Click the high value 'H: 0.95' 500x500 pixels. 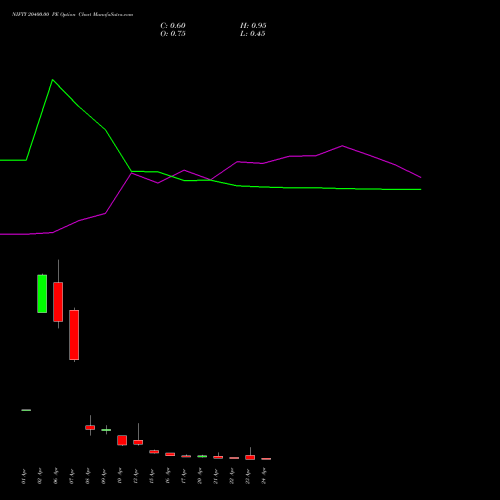(x=253, y=26)
